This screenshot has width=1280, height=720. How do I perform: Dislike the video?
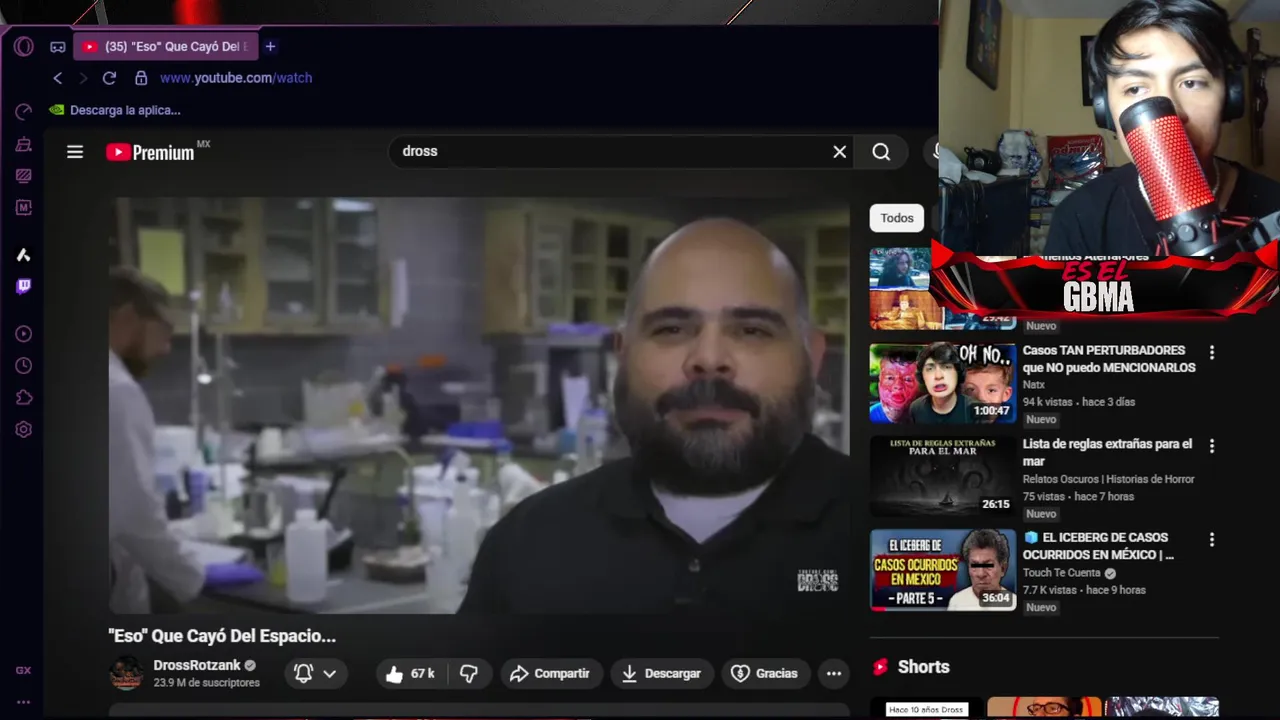point(468,674)
